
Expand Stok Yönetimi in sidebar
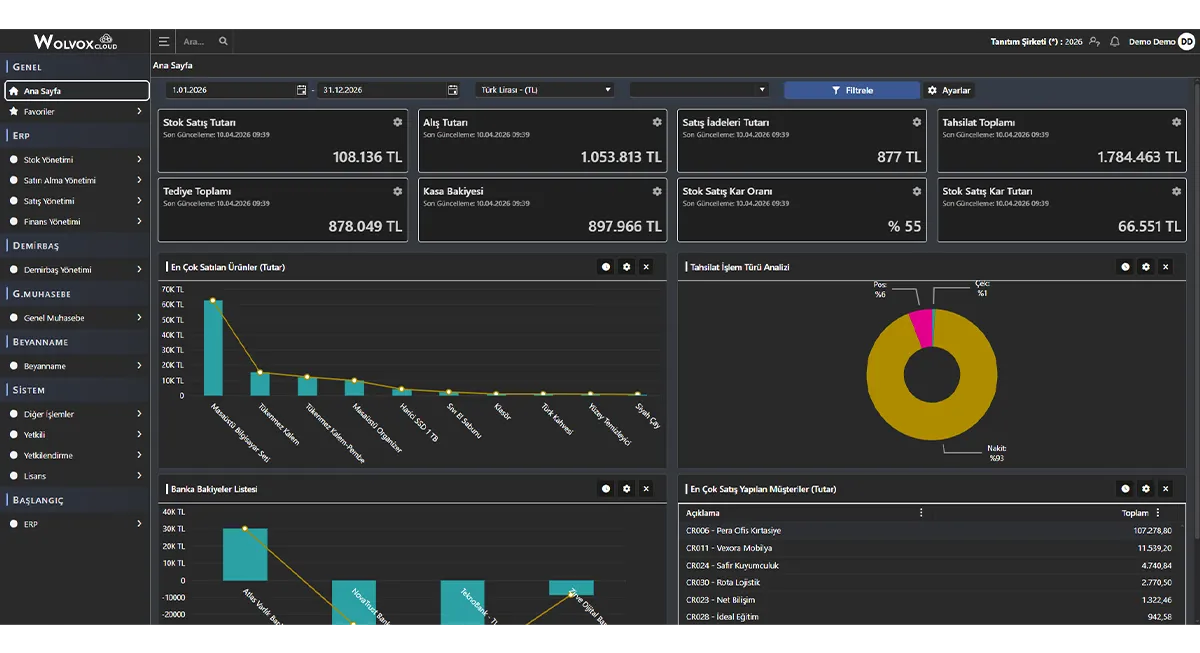(x=76, y=160)
